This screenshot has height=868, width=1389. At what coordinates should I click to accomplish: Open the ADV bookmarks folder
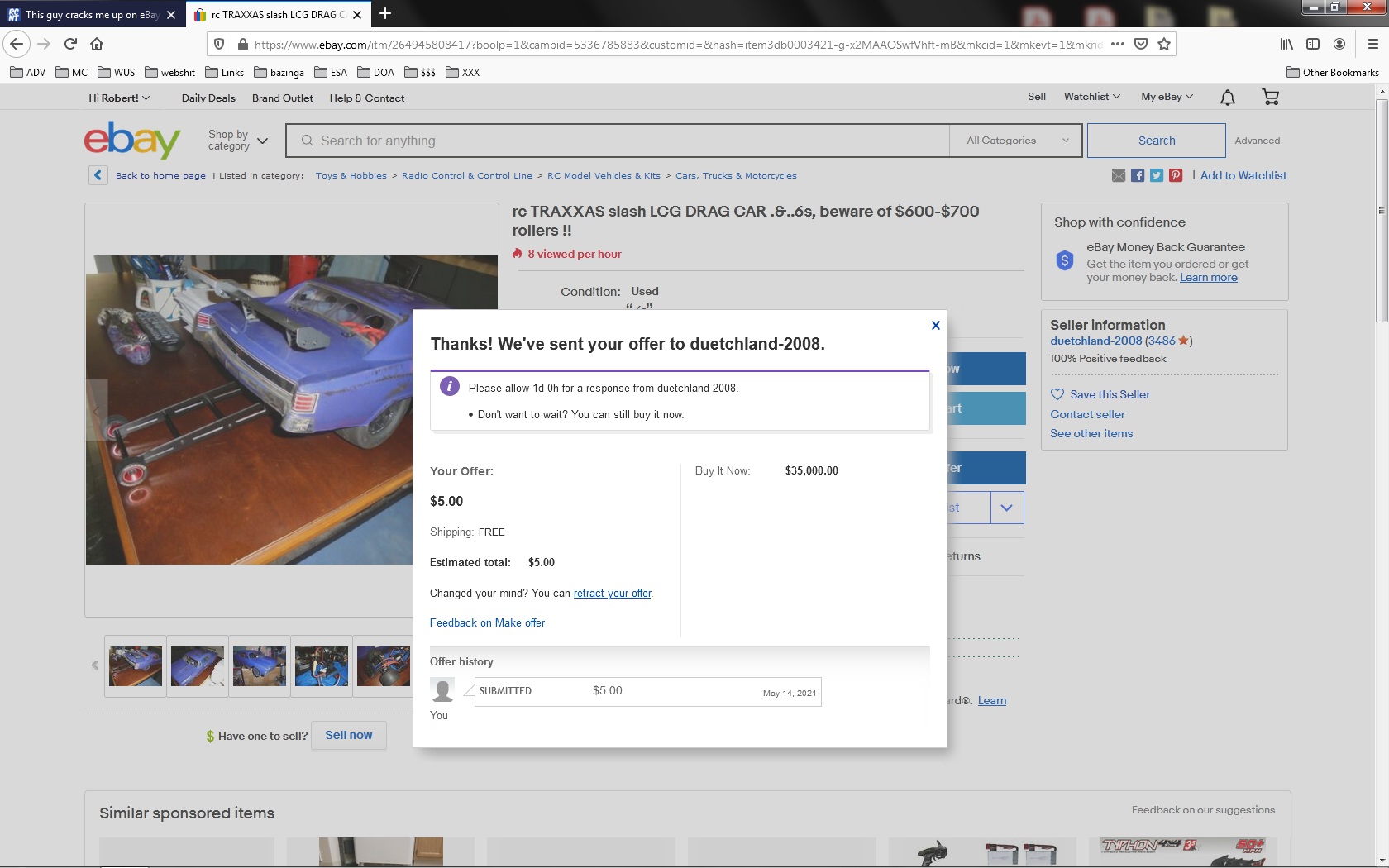pyautogui.click(x=28, y=72)
